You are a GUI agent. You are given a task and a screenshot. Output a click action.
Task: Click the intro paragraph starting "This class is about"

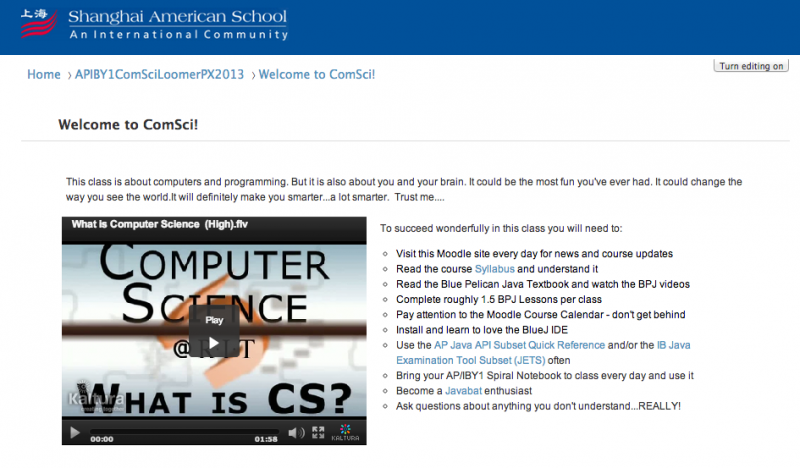pyautogui.click(x=404, y=189)
